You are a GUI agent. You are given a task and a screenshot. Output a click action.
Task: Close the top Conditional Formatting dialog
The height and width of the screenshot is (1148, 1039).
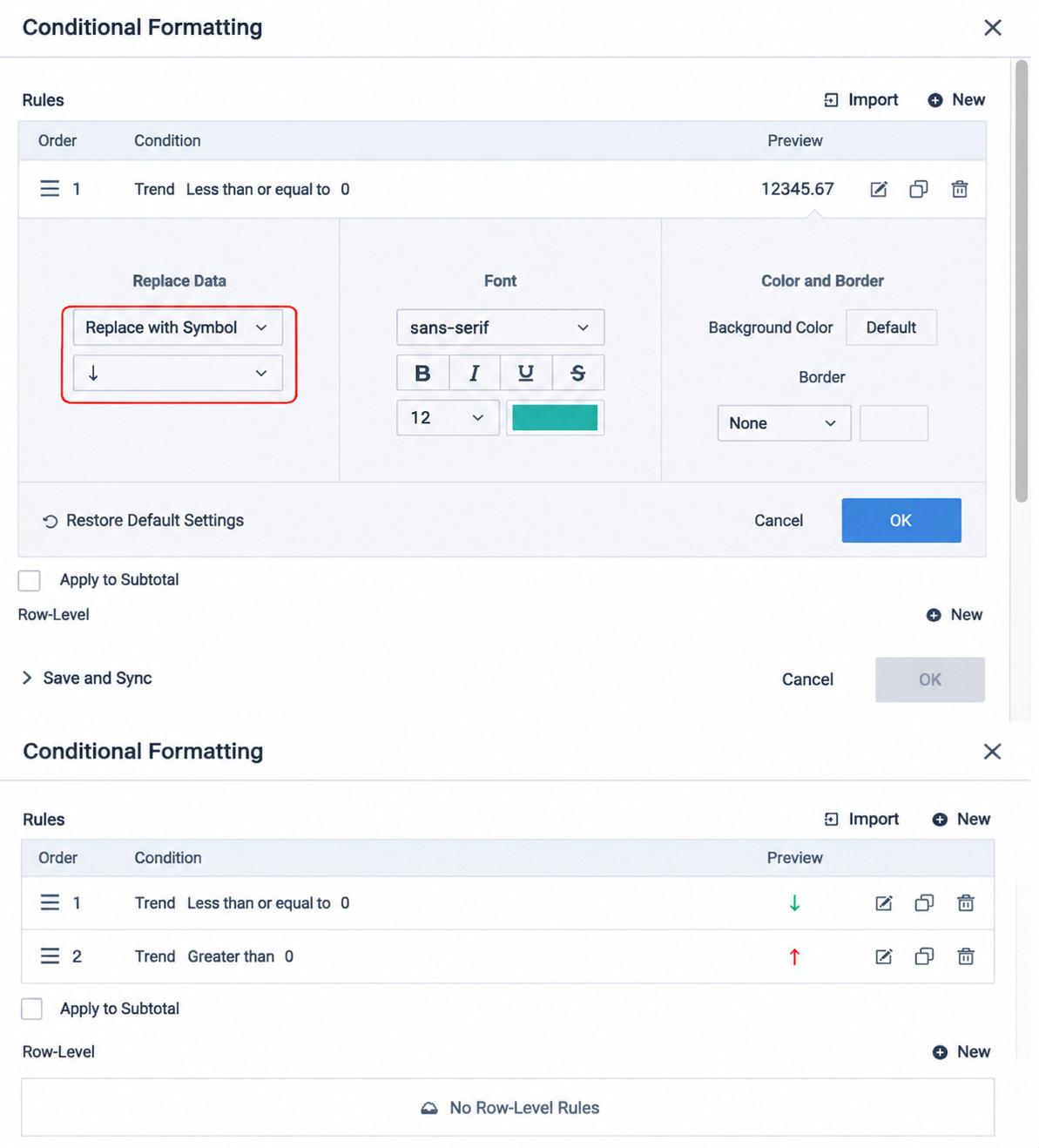(x=993, y=28)
